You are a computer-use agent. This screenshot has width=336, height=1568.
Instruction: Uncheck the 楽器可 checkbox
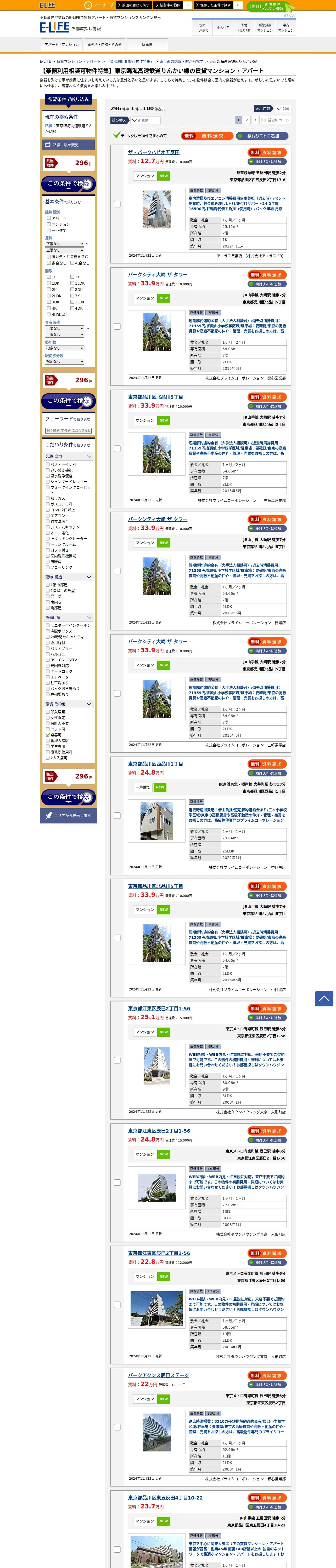pyautogui.click(x=48, y=735)
